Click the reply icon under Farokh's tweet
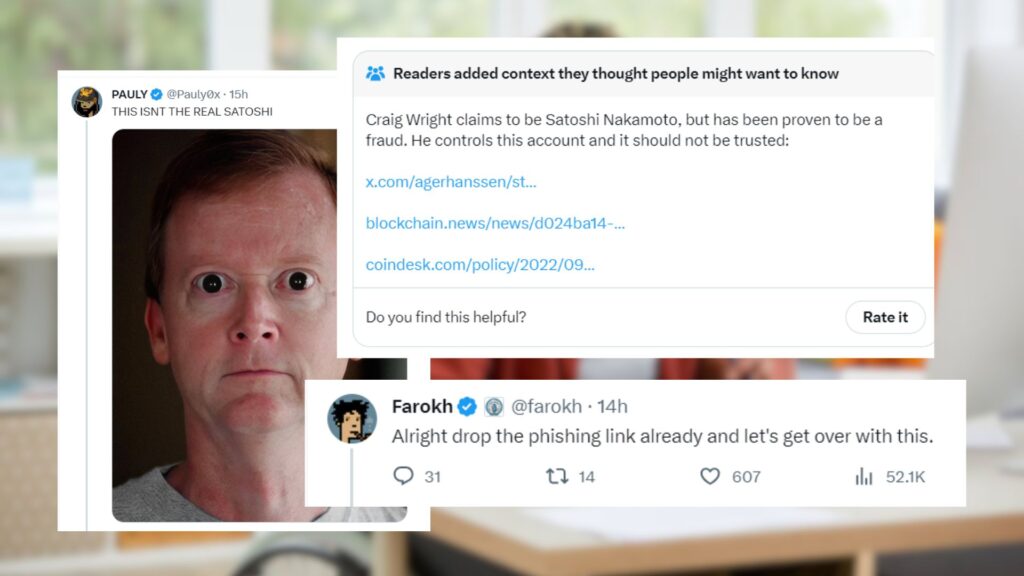This screenshot has height=576, width=1024. [403, 475]
